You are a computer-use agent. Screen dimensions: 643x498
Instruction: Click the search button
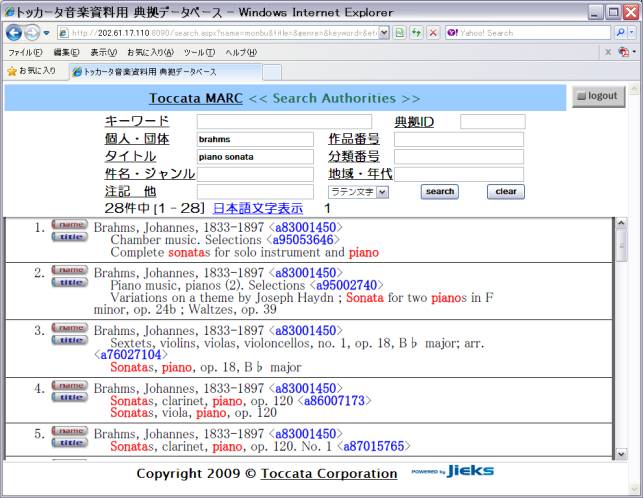coord(440,192)
